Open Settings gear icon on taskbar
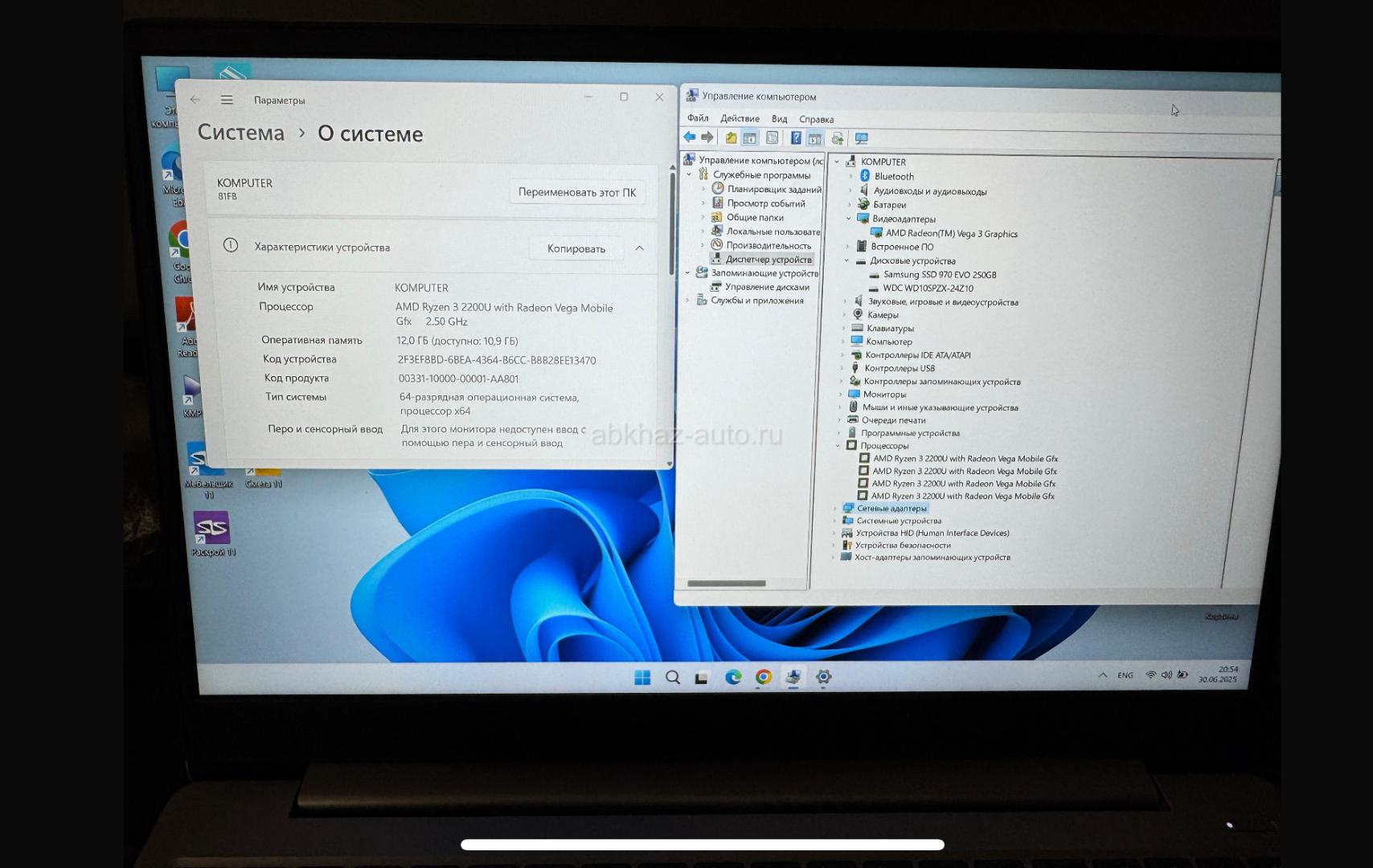1373x868 pixels. tap(823, 678)
